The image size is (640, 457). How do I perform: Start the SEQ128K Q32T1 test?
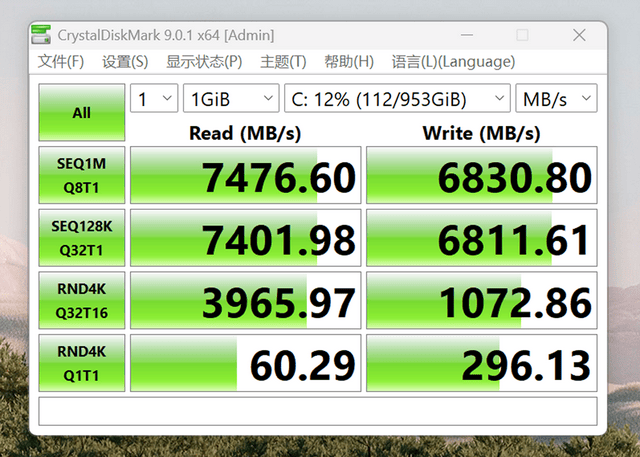tap(82, 237)
